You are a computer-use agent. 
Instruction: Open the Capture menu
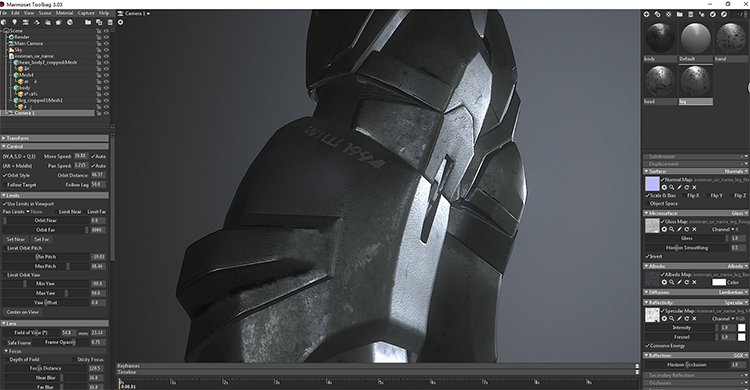(x=86, y=13)
